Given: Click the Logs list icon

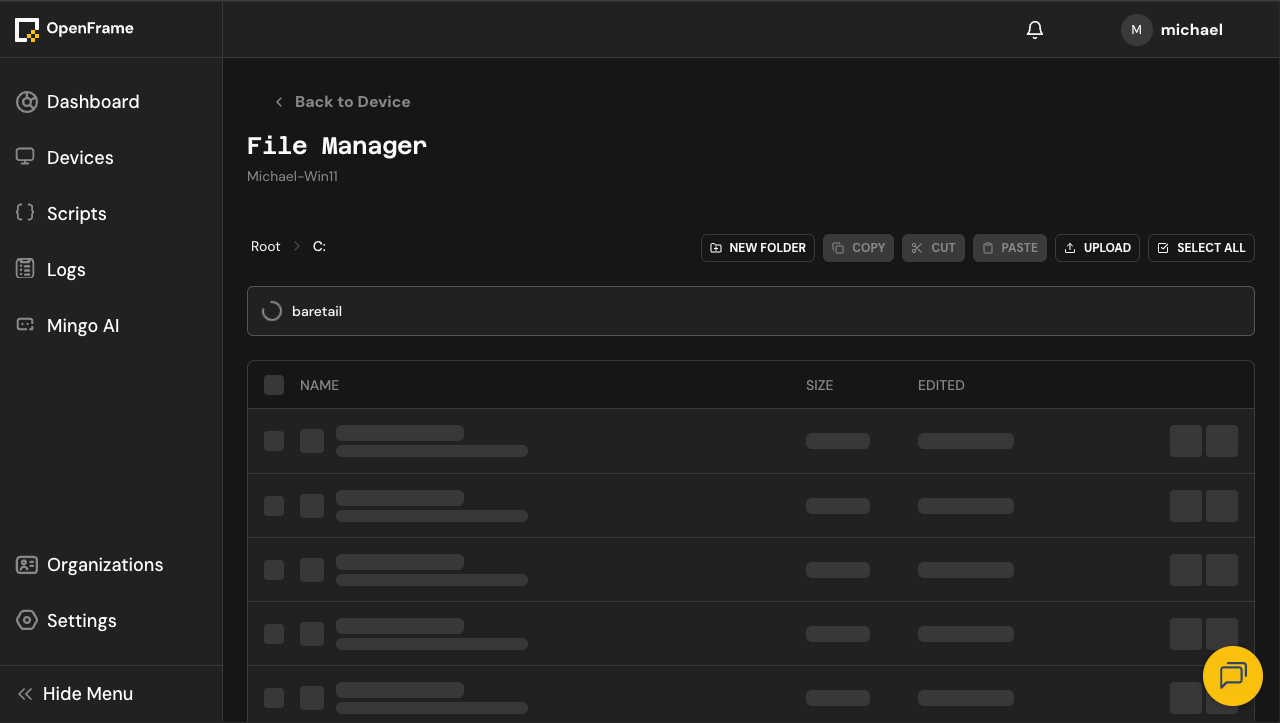Looking at the screenshot, I should click(x=26, y=269).
